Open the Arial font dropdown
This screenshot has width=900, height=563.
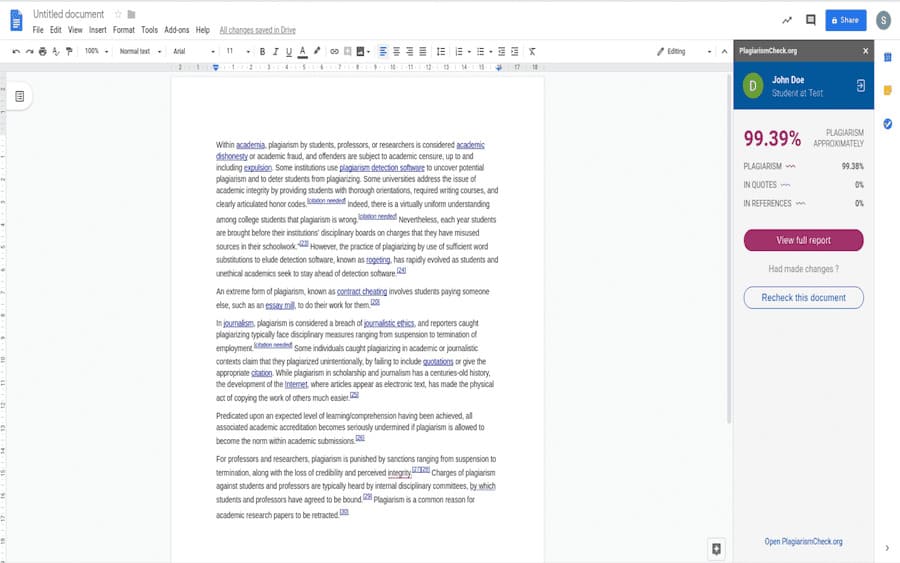coord(192,51)
